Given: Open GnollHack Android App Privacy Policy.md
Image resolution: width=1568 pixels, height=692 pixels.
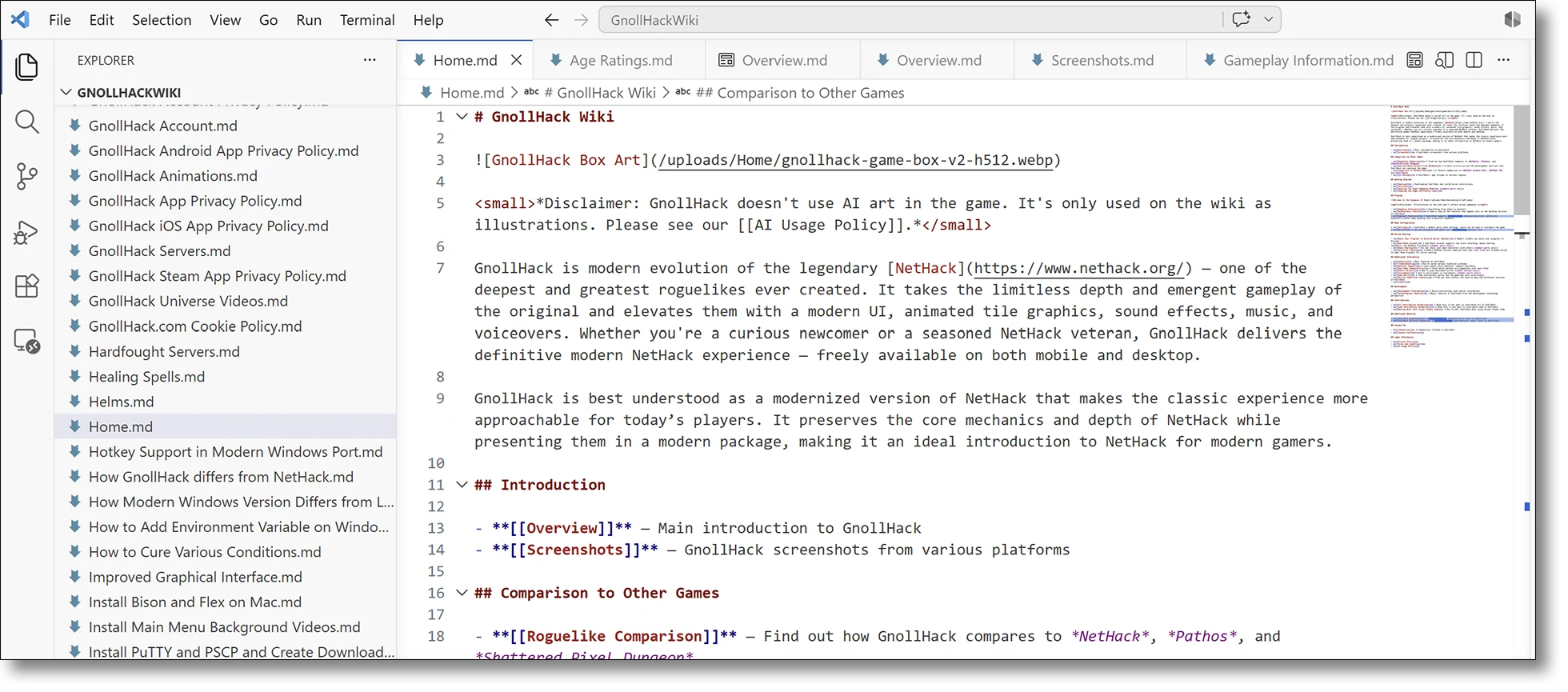Looking at the screenshot, I should [x=223, y=150].
